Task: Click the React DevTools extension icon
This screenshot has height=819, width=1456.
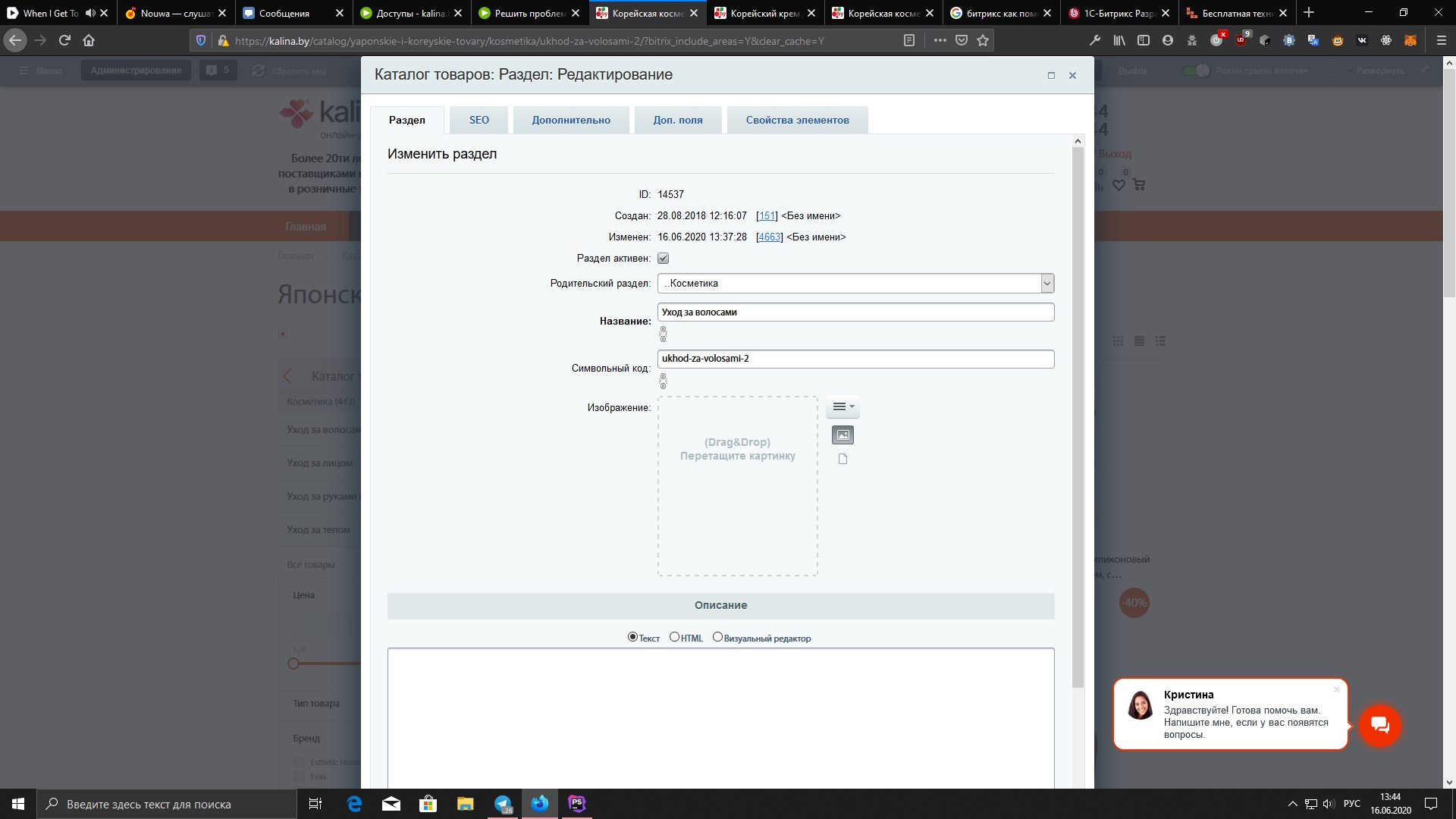Action: pos(1386,40)
